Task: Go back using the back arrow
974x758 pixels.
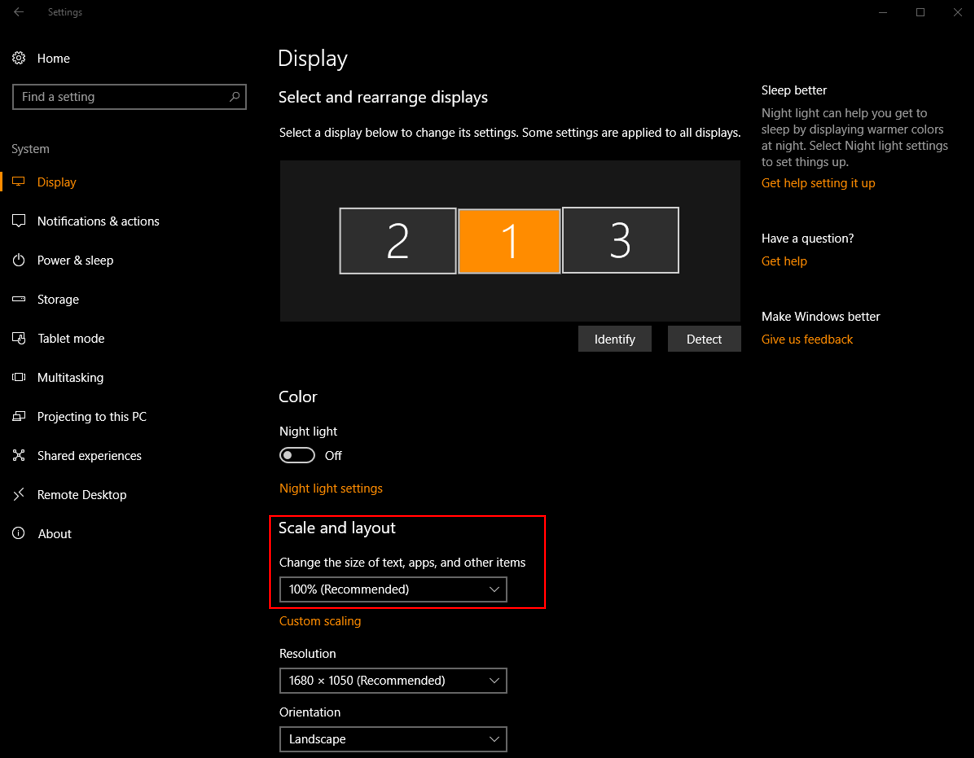Action: pos(19,12)
